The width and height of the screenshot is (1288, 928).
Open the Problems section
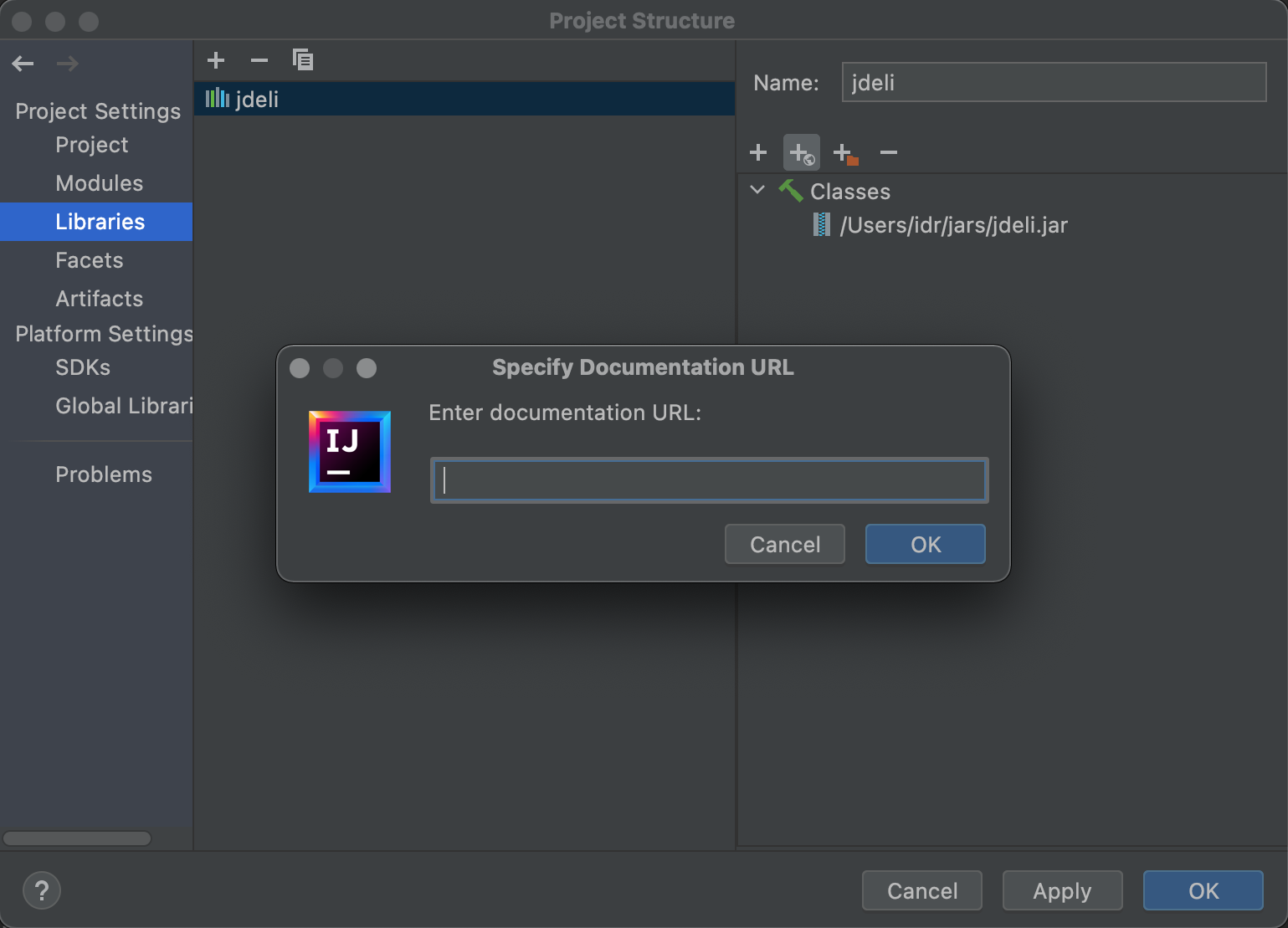tap(104, 474)
